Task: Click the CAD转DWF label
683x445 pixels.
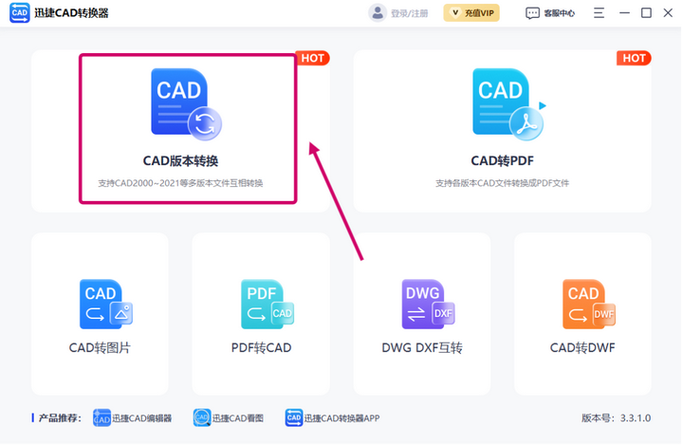Action: coord(583,348)
